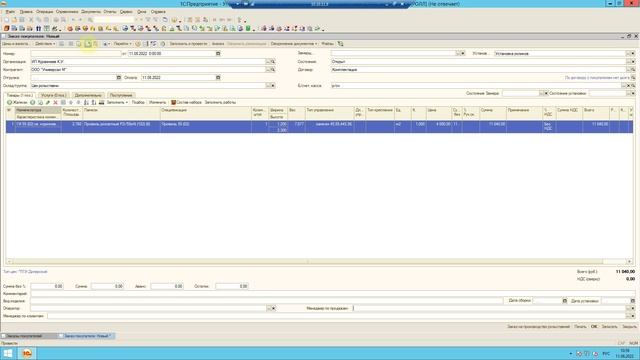The width and height of the screenshot is (640, 360).
Task: Clear the Замерщик field with X button
Action: click(x=462, y=53)
